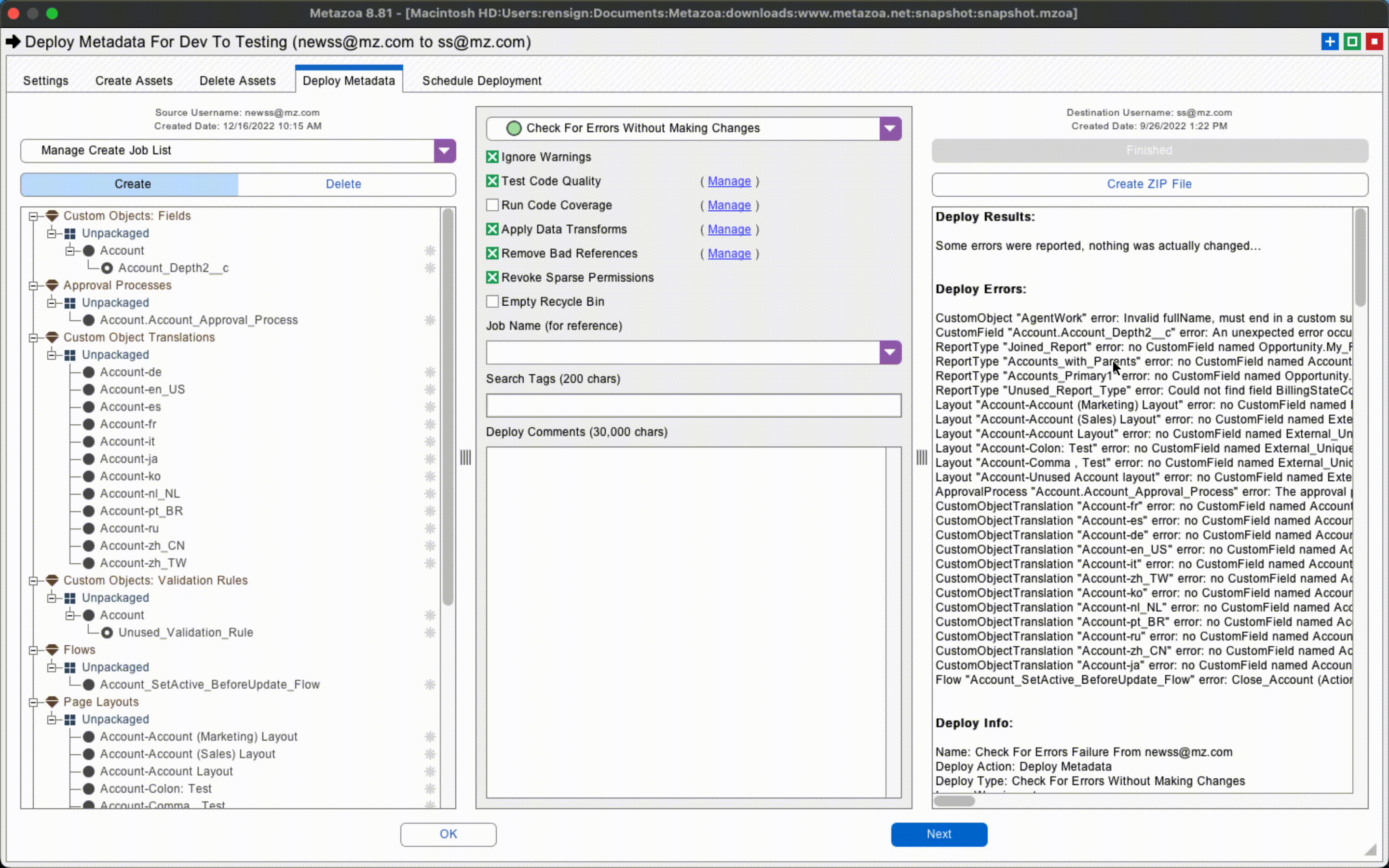Check the Empty Recycle Bin option
Viewport: 1389px width, 868px height.
pos(492,301)
